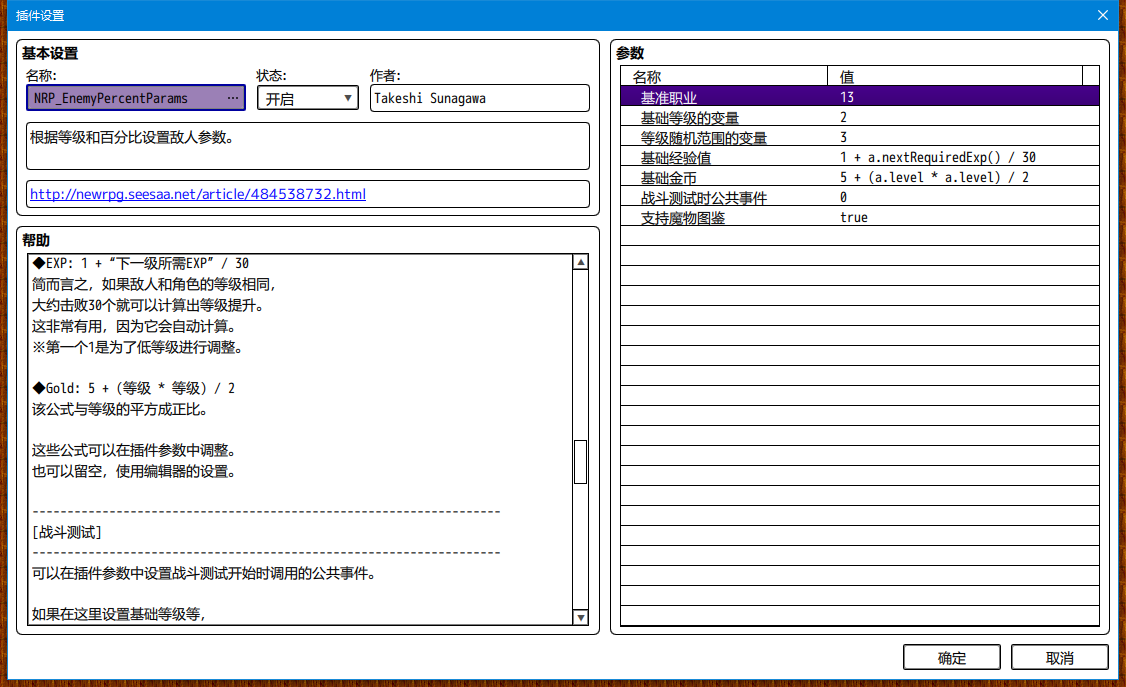Open the newrpg.seesaa.net article link
The height and width of the screenshot is (687, 1126).
[x=197, y=194]
